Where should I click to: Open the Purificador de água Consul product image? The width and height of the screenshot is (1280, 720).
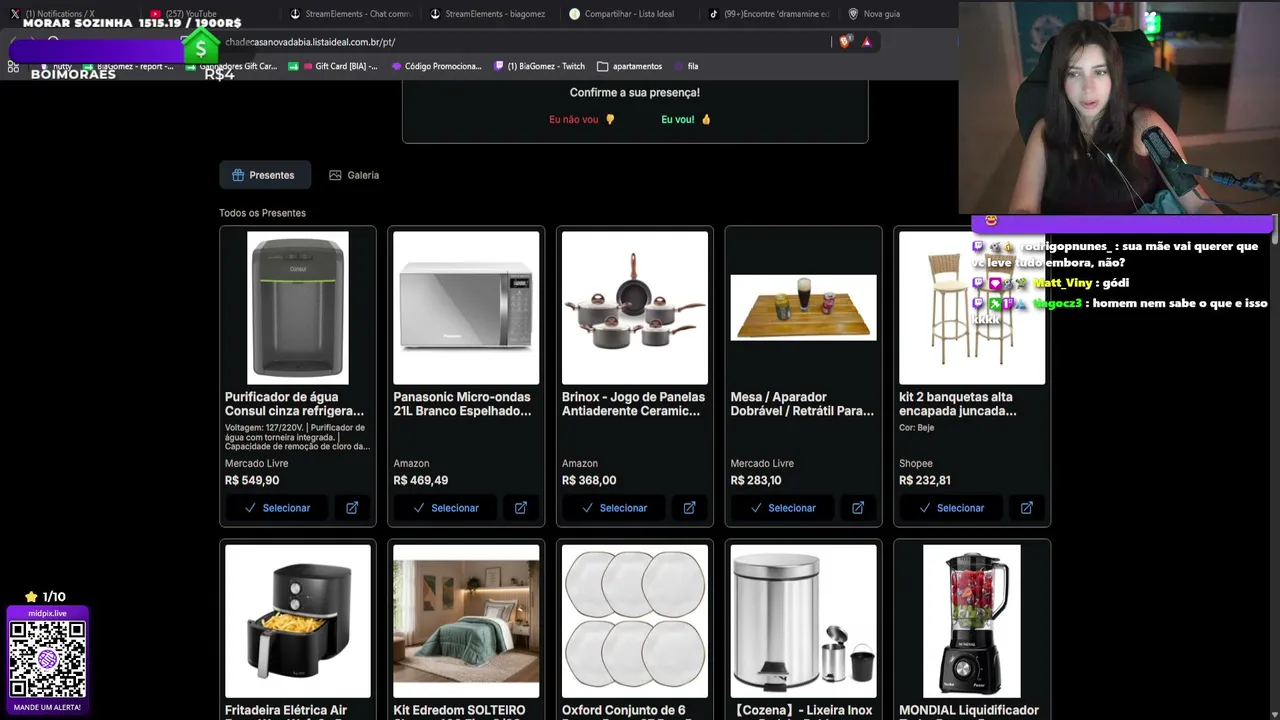[298, 308]
